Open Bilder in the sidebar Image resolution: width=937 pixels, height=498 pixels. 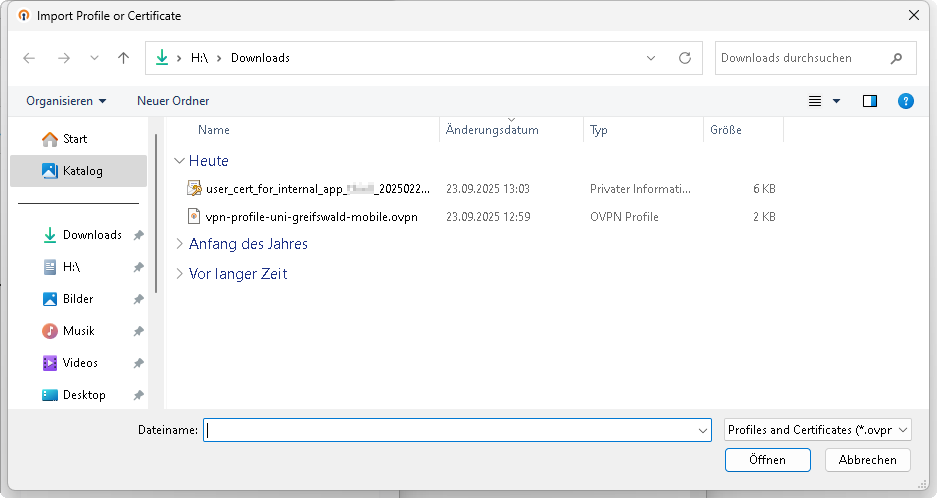tap(77, 299)
